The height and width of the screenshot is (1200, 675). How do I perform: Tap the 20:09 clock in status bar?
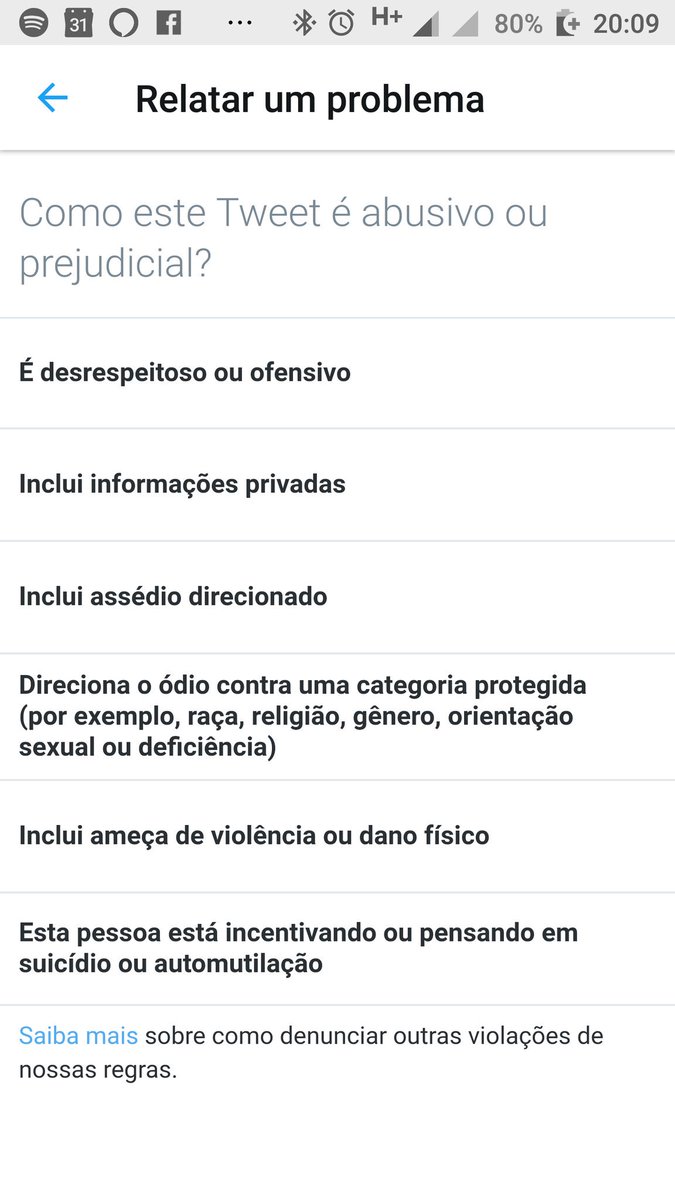(626, 22)
